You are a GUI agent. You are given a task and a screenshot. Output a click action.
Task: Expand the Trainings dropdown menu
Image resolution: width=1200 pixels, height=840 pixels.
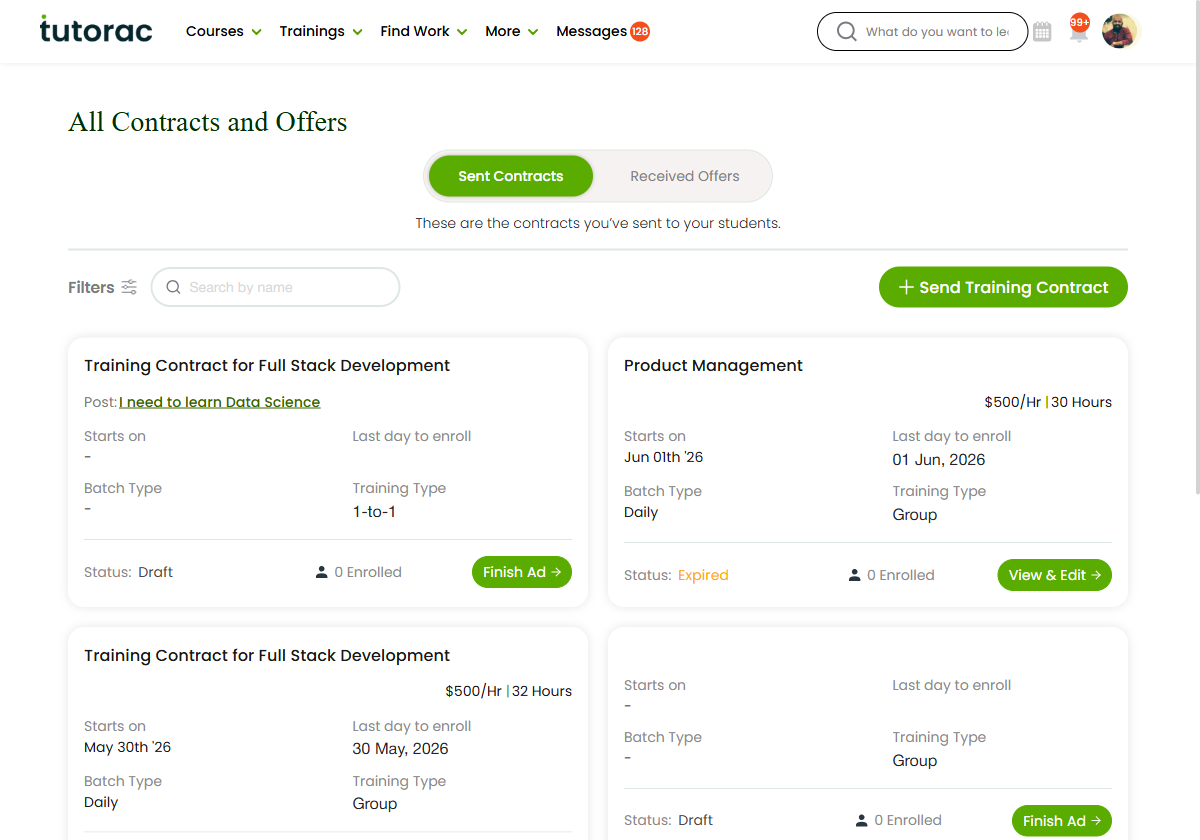coord(321,31)
